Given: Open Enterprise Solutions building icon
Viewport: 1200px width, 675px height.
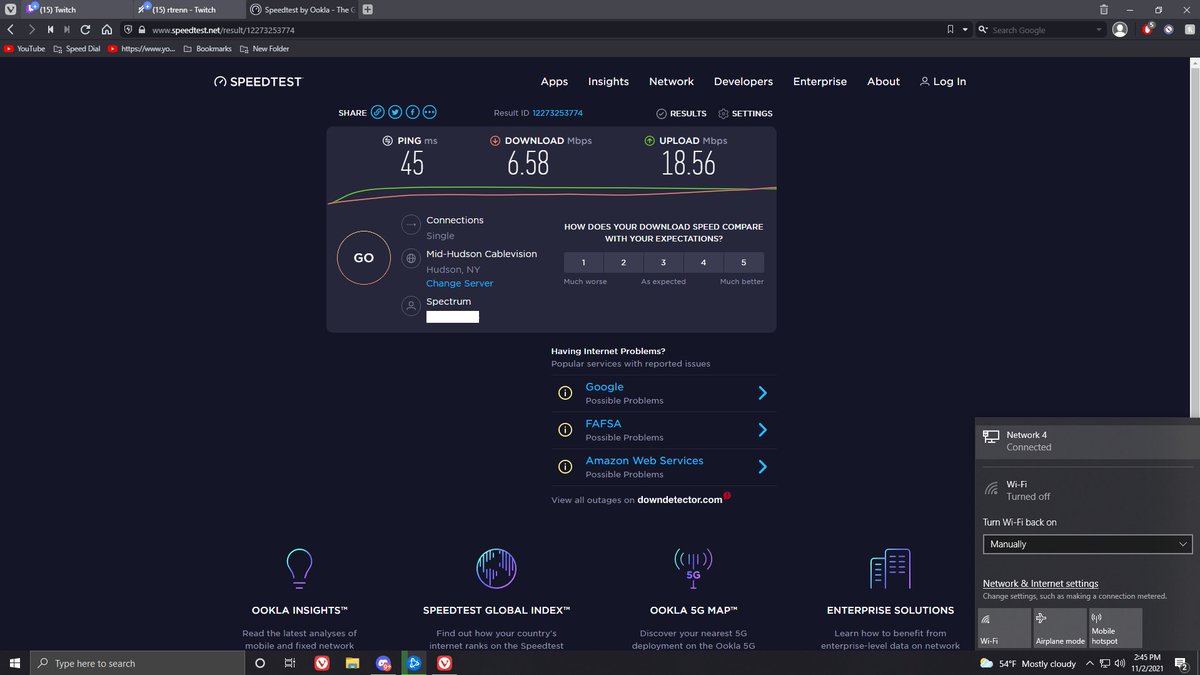Looking at the screenshot, I should 890,567.
